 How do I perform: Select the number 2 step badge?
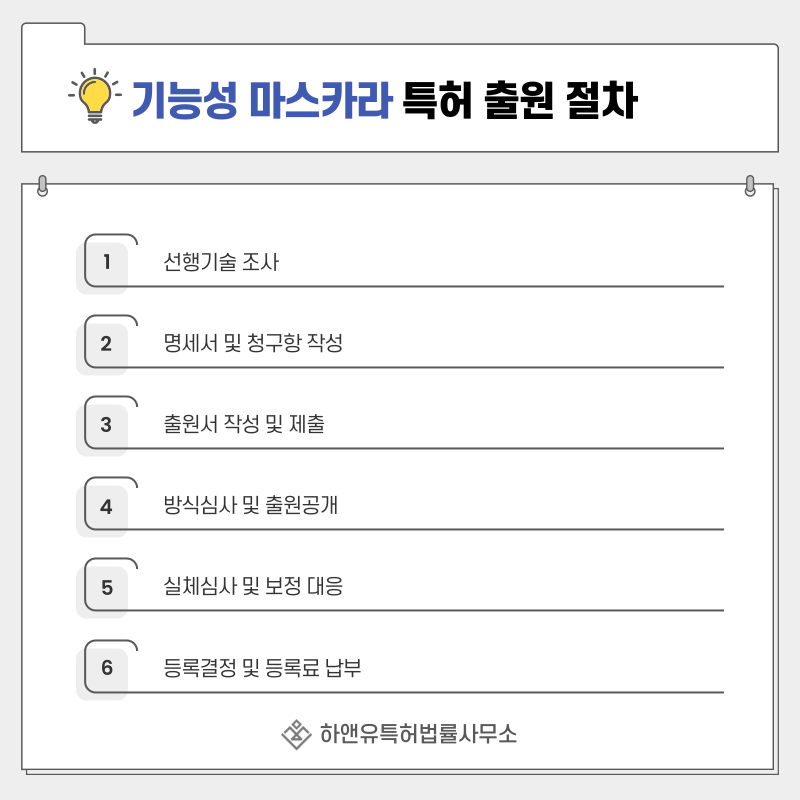[x=106, y=344]
